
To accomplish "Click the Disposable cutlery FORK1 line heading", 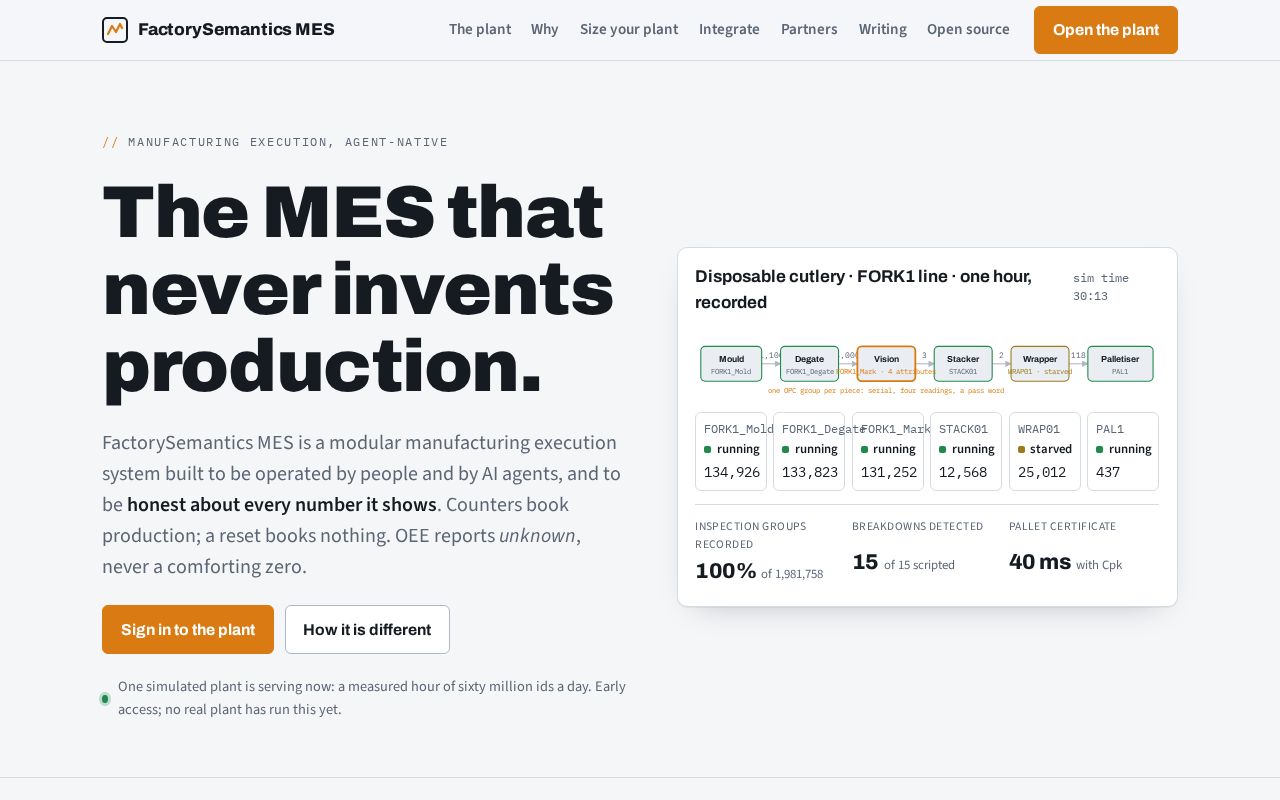I will pos(864,289).
